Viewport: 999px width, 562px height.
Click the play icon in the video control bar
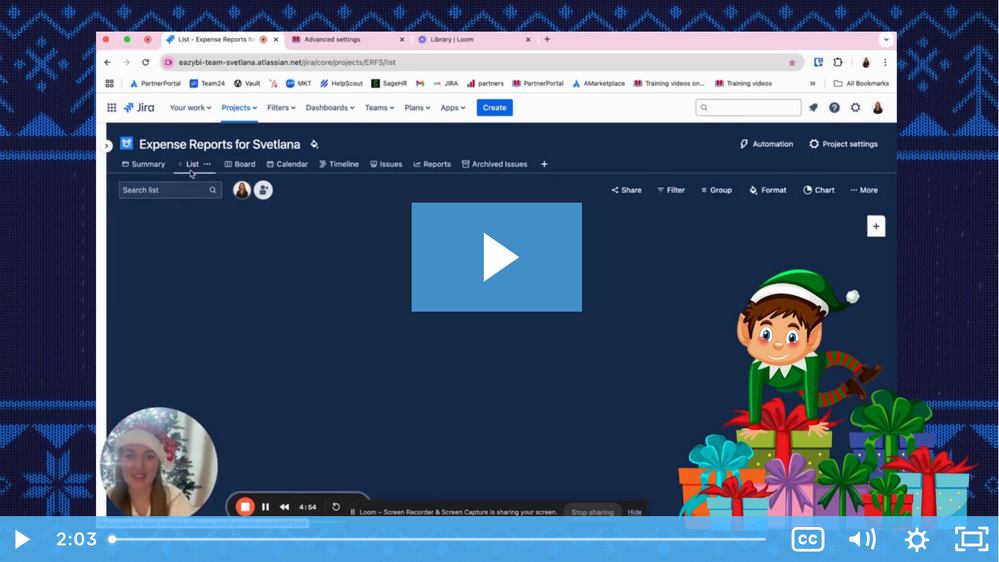tap(22, 540)
